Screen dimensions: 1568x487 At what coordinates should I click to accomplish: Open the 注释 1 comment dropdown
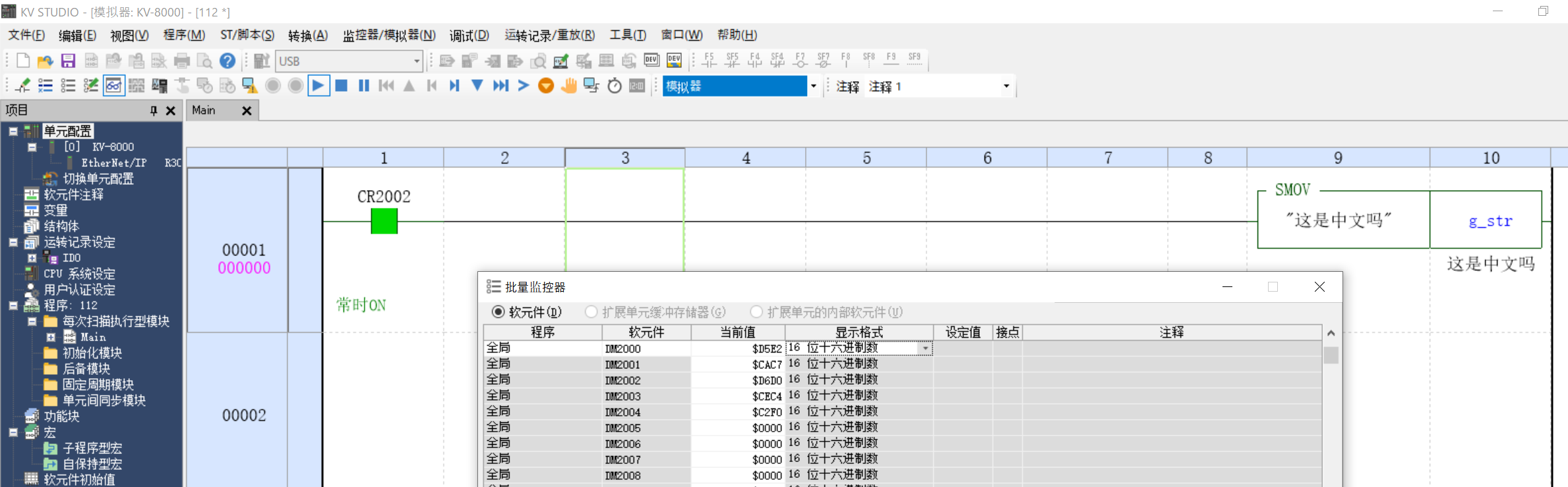coord(1006,86)
